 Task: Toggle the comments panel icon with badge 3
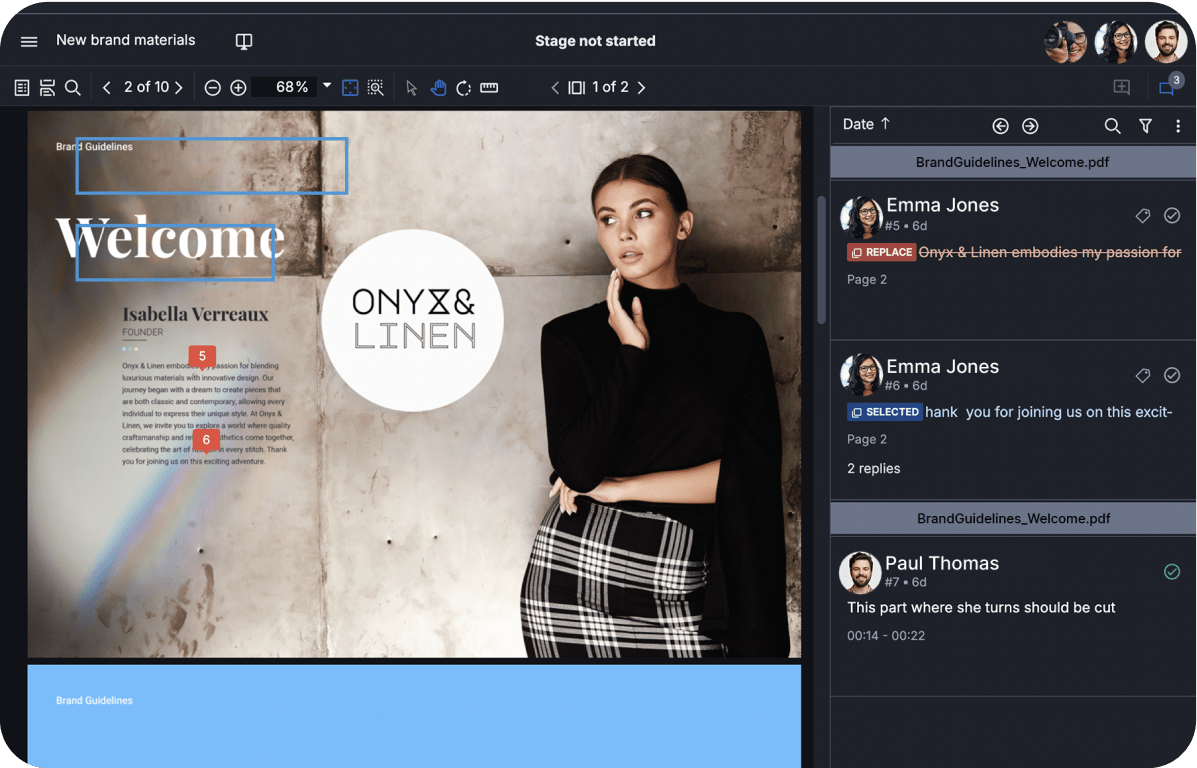click(x=1168, y=86)
